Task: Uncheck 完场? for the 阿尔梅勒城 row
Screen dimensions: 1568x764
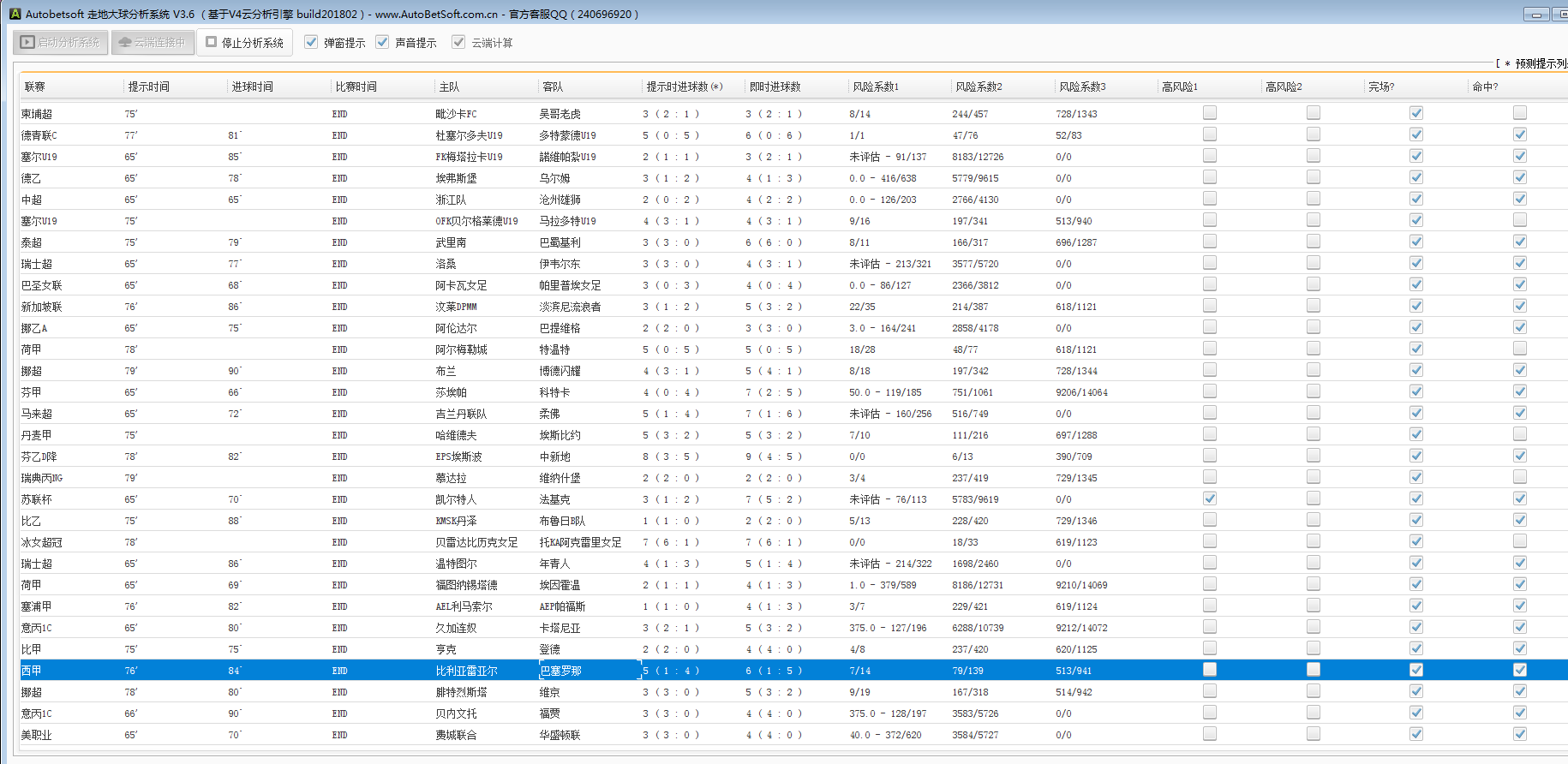Action: [x=1415, y=349]
